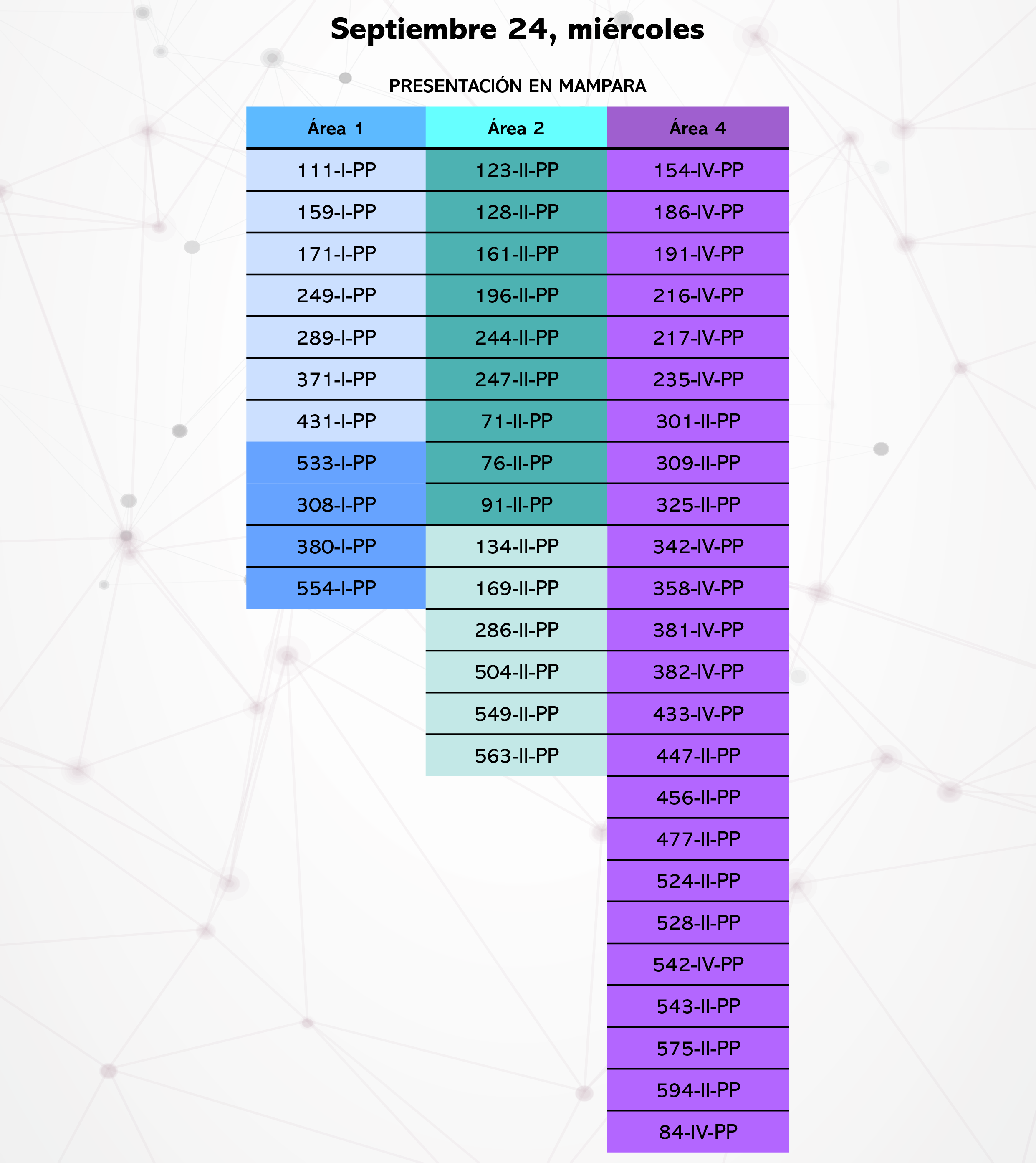This screenshot has height=1163, width=1036.
Task: Select the 554-I-PP cell
Action: point(336,588)
